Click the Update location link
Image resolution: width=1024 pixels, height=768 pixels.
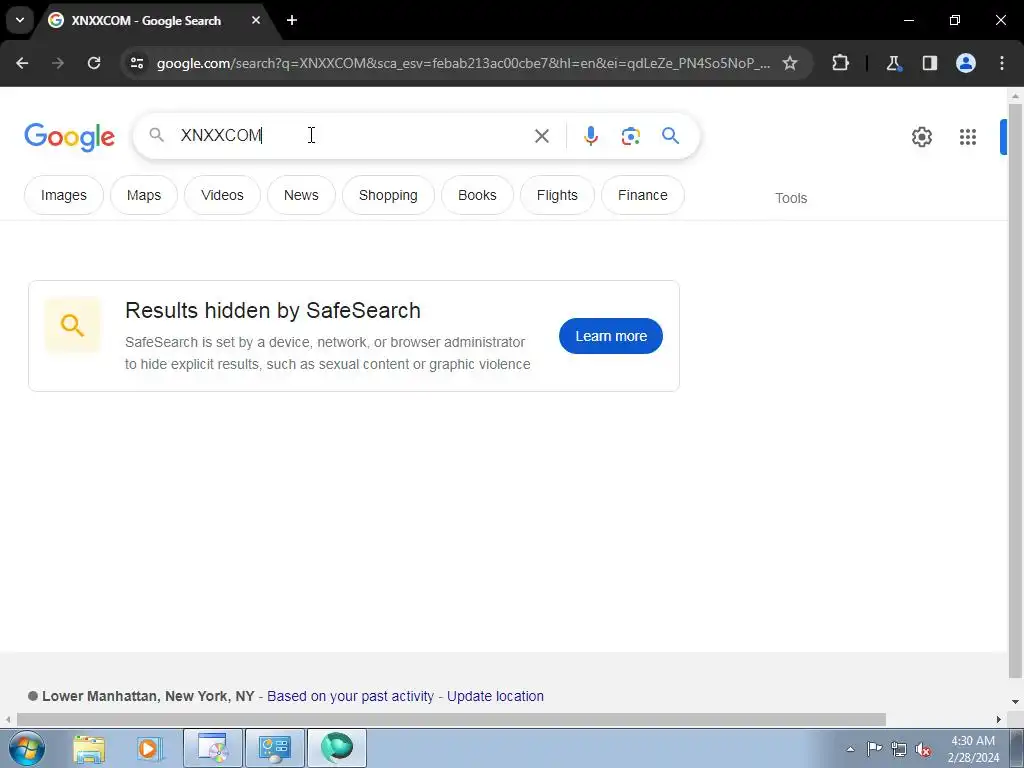[495, 696]
